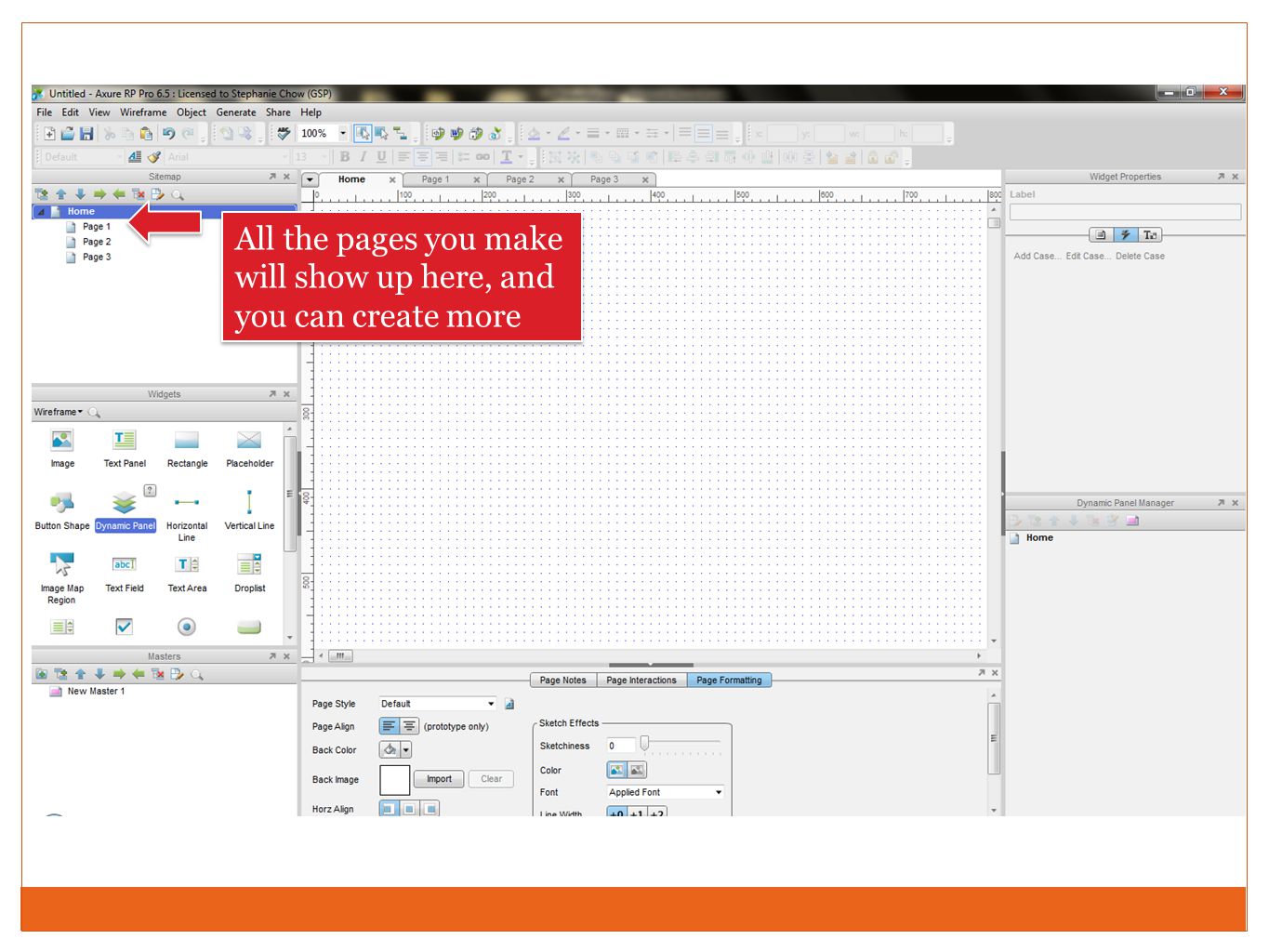
Task: Save the project with the floppy disk icon
Action: [86, 134]
